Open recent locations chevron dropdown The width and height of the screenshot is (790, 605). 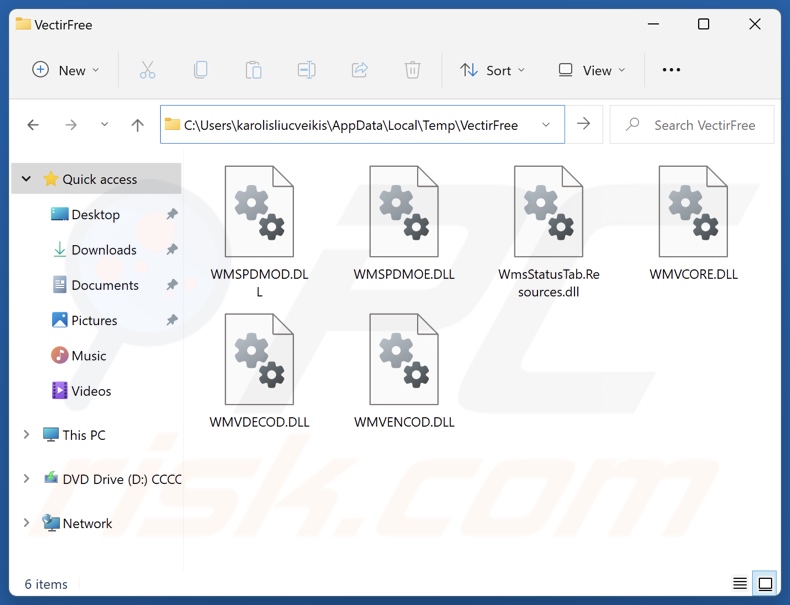[x=104, y=124]
